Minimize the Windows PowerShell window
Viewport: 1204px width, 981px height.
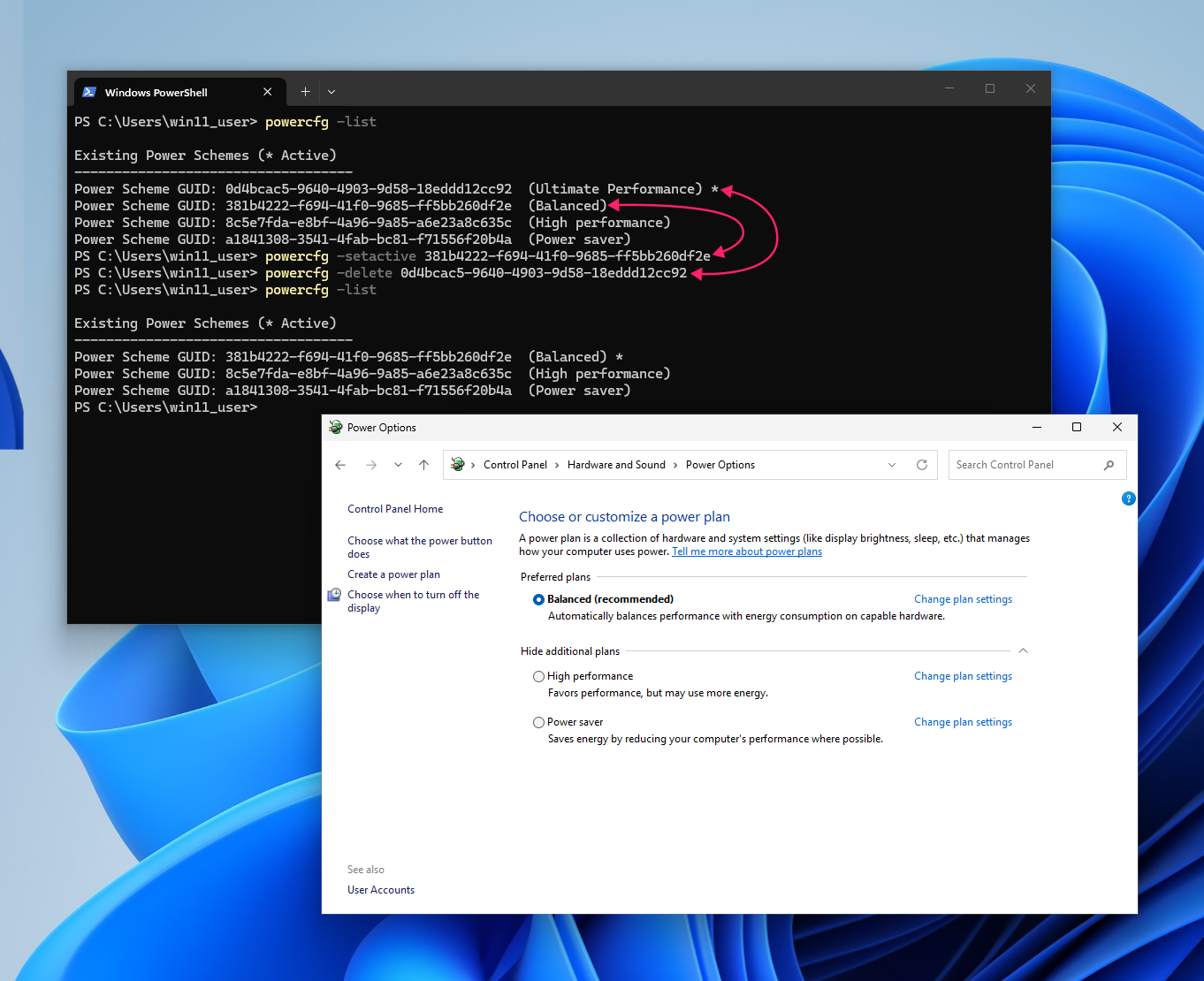point(949,88)
